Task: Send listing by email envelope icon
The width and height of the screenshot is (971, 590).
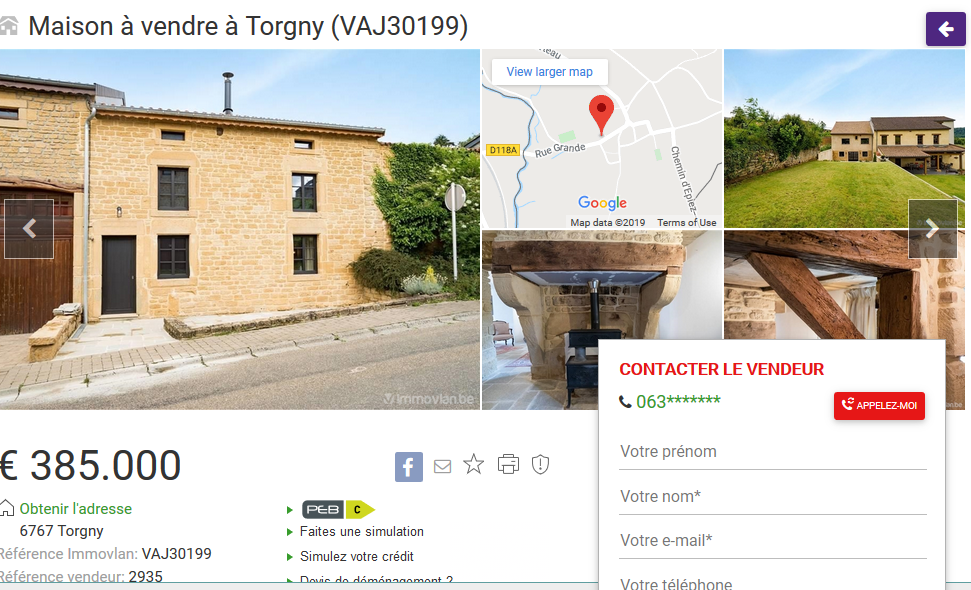Action: coord(442,466)
